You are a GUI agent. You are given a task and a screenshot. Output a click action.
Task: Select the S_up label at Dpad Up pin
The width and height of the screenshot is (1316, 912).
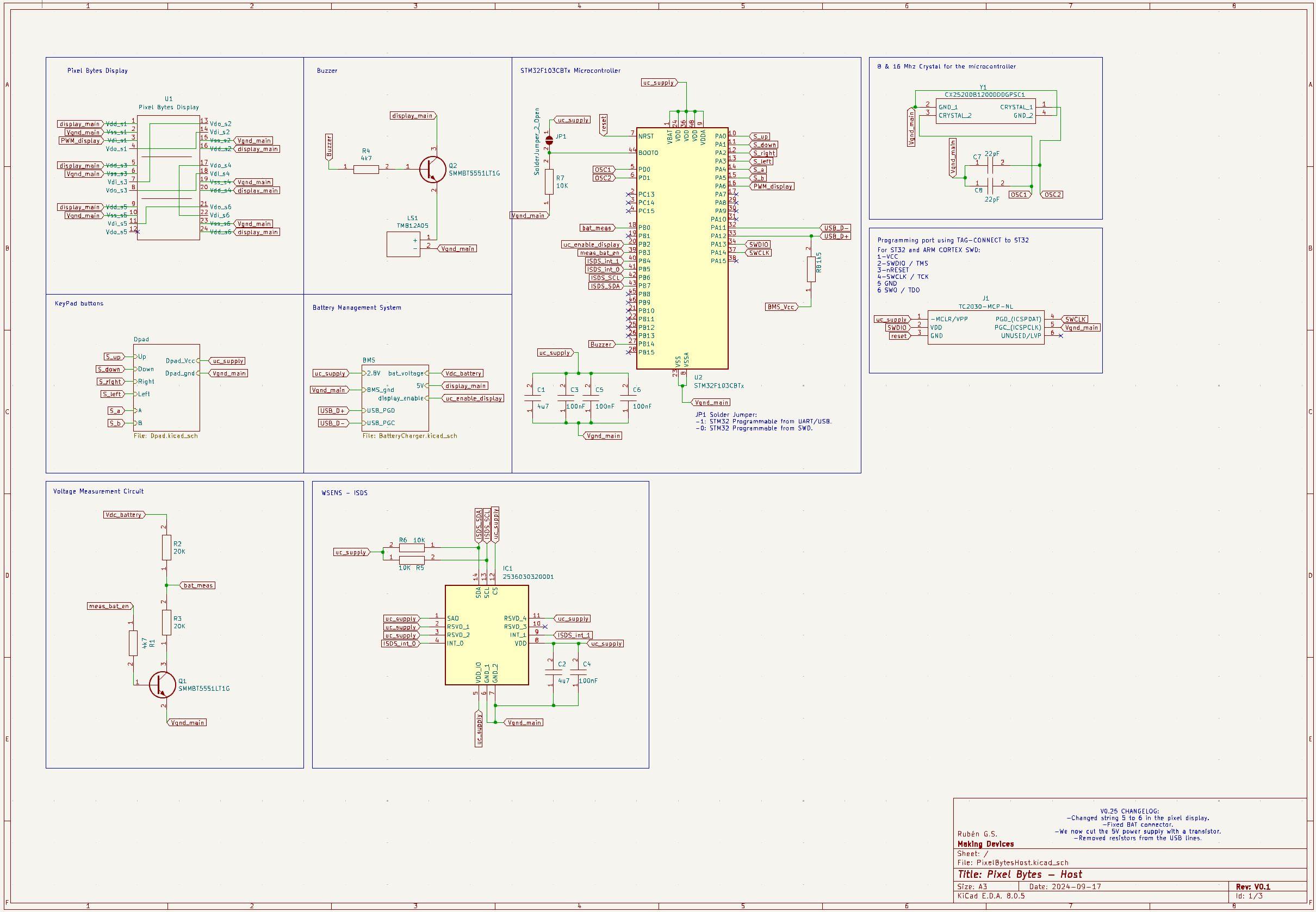[x=114, y=357]
